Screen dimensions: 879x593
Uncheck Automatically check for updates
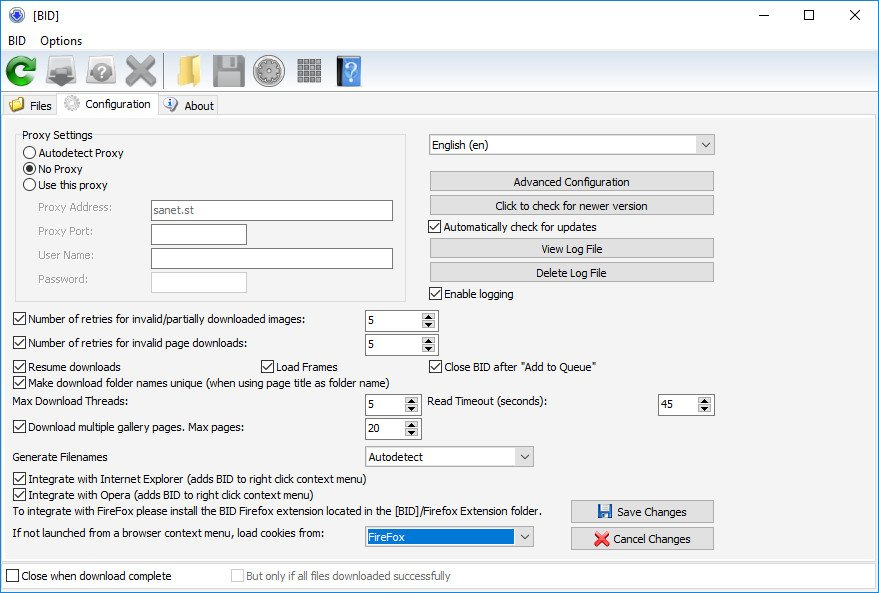click(x=434, y=226)
